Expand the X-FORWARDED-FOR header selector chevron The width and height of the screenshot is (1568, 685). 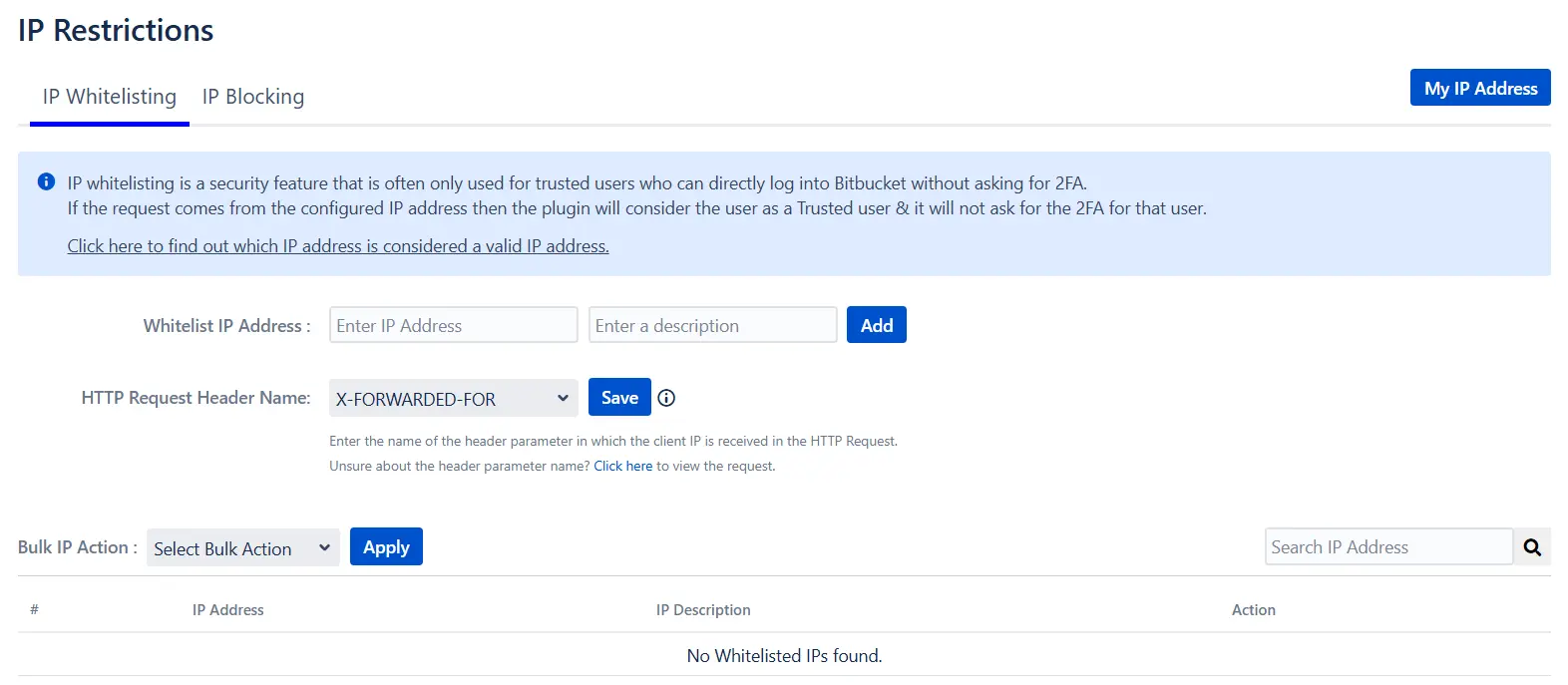coord(563,398)
